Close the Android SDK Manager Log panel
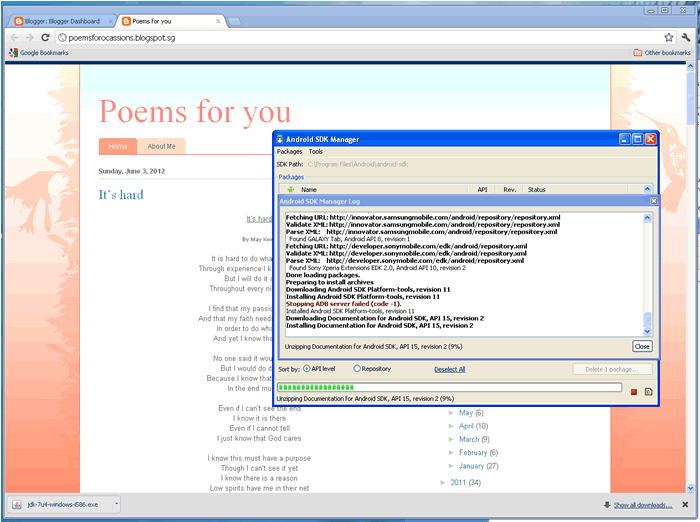This screenshot has height=522, width=700. pos(654,201)
